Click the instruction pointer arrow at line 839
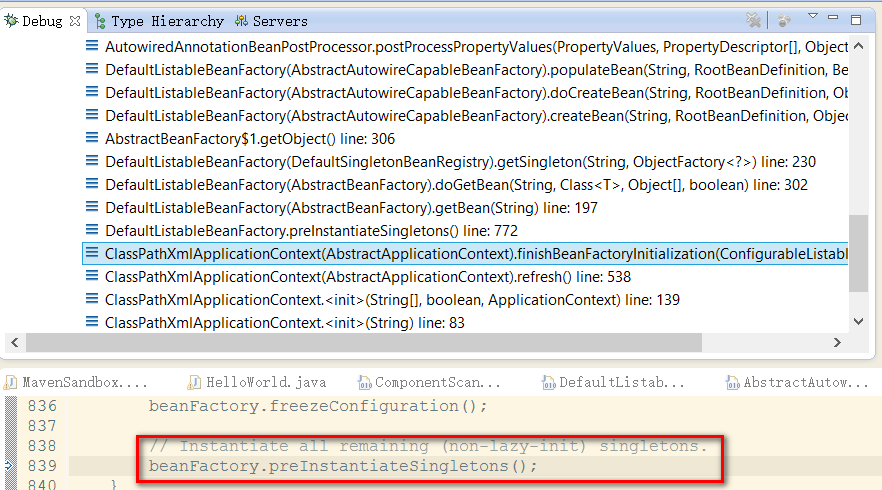This screenshot has height=490, width=882. 8,465
